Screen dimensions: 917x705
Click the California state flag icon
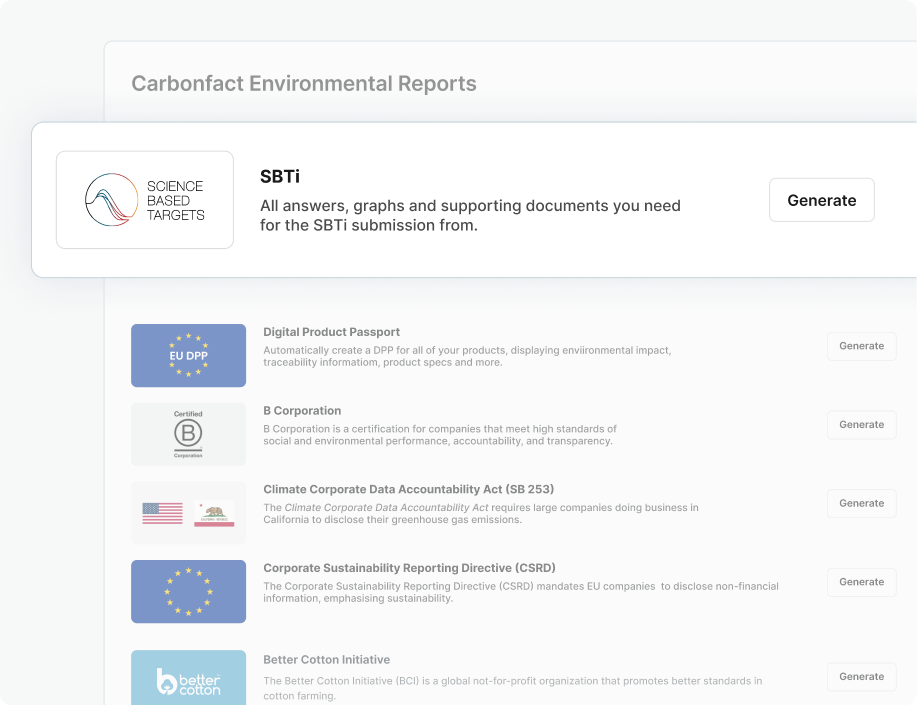[x=214, y=513]
